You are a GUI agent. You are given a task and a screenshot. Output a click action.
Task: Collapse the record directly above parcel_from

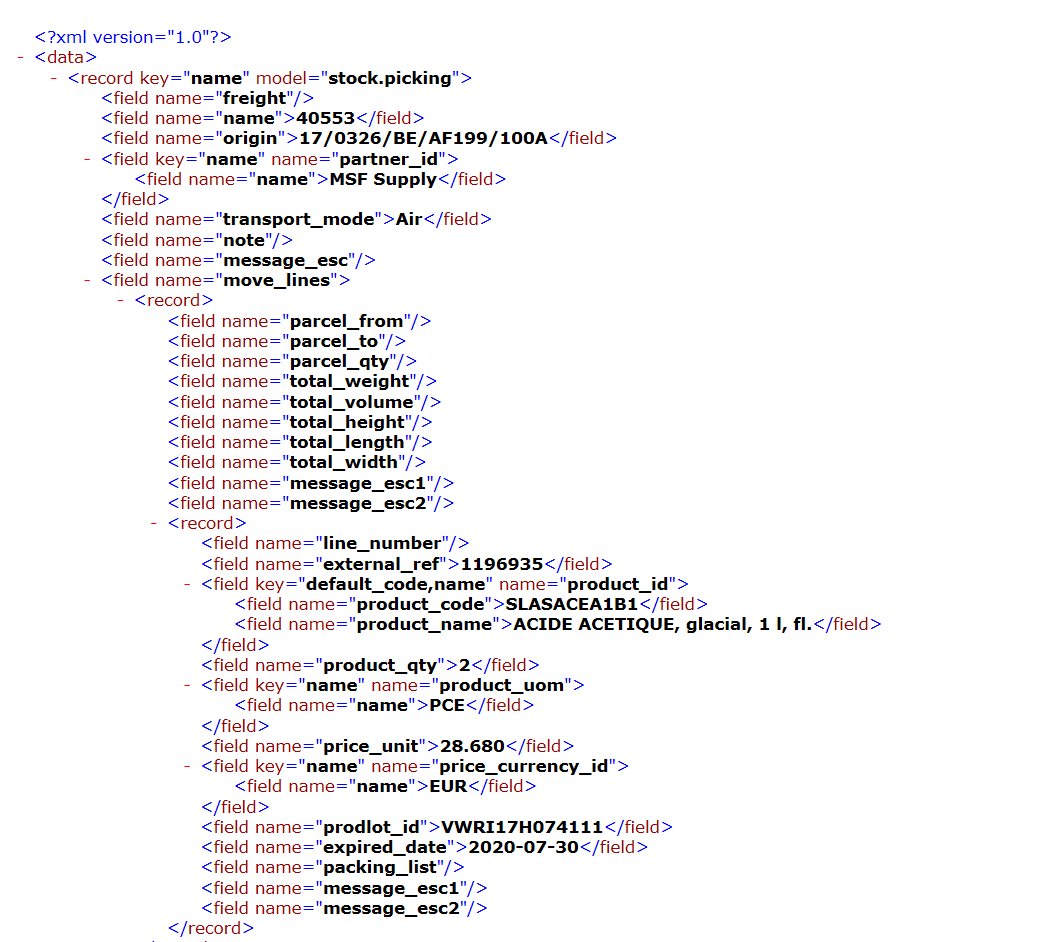point(121,300)
